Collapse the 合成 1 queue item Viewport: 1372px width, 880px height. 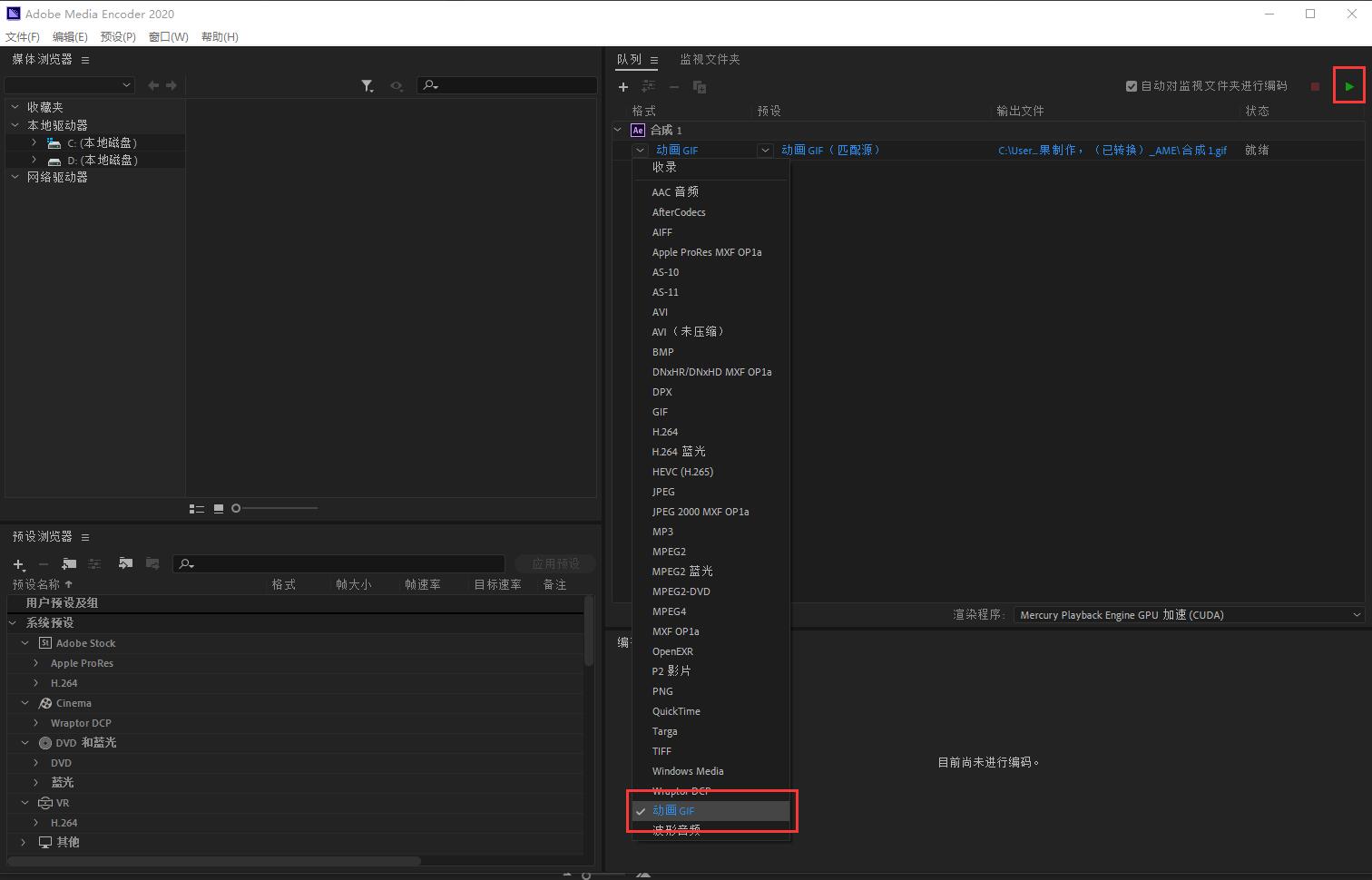click(x=618, y=130)
